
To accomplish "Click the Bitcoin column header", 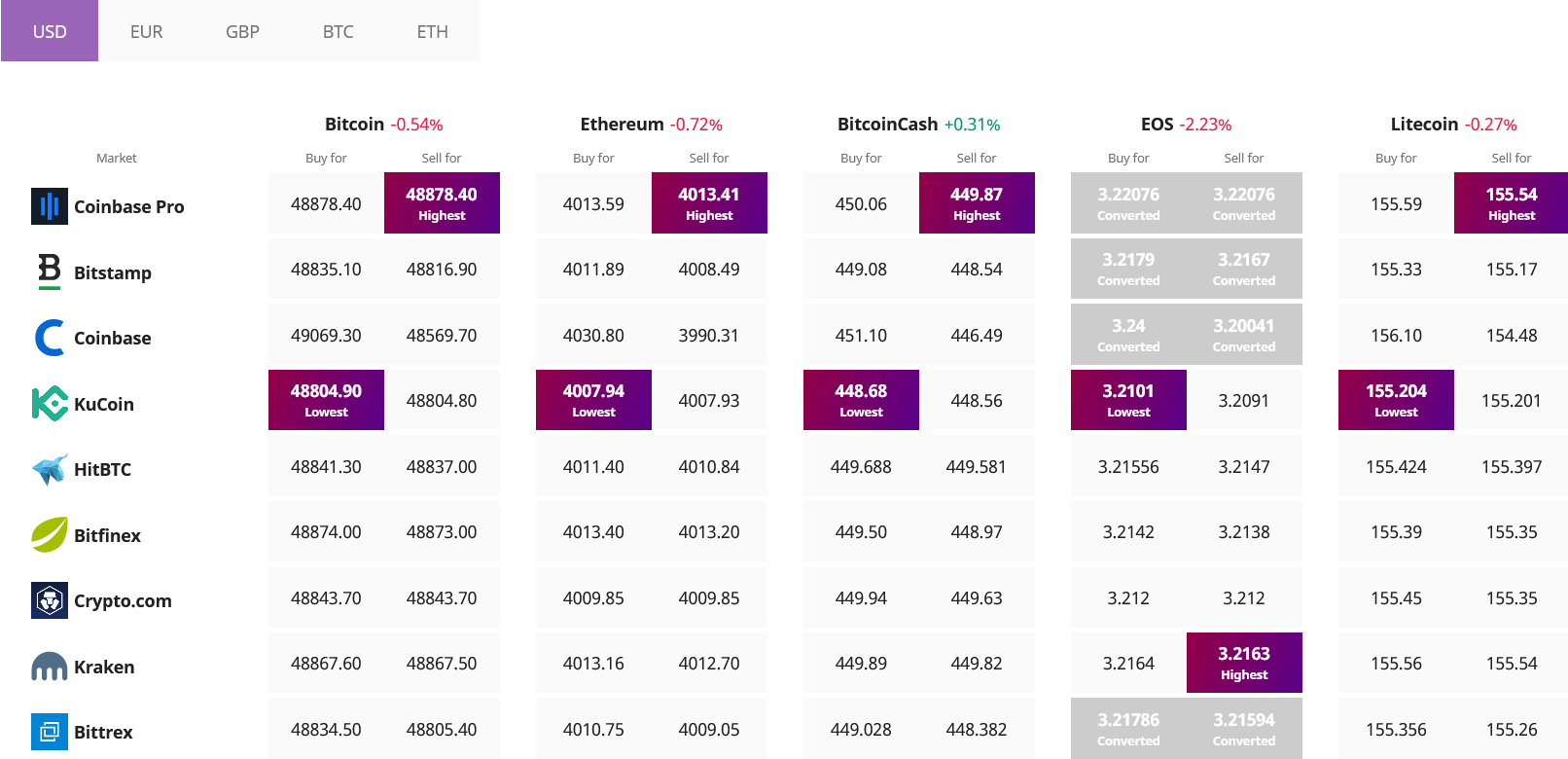I will pyautogui.click(x=354, y=124).
